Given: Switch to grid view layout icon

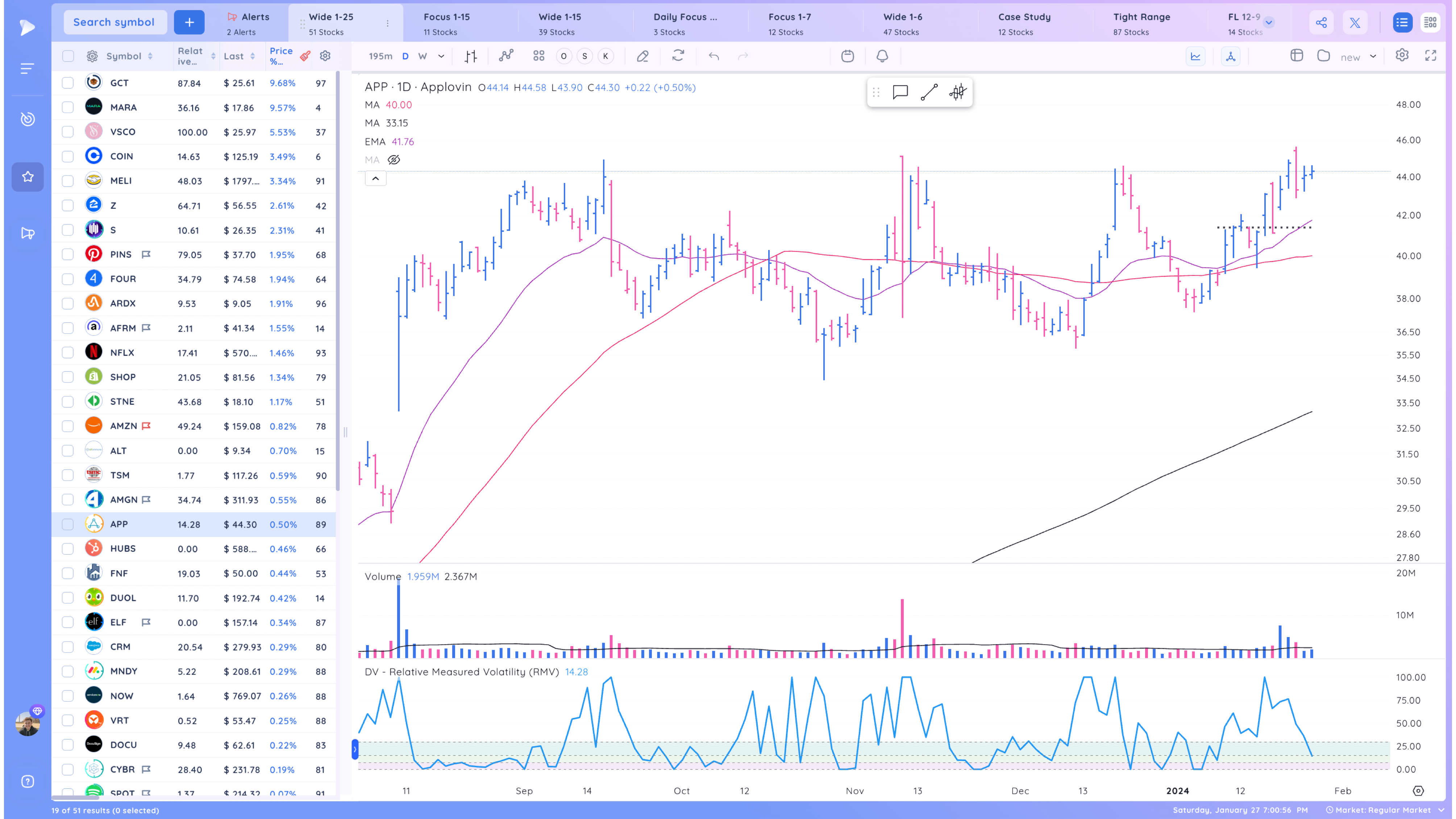Looking at the screenshot, I should pyautogui.click(x=1430, y=22).
